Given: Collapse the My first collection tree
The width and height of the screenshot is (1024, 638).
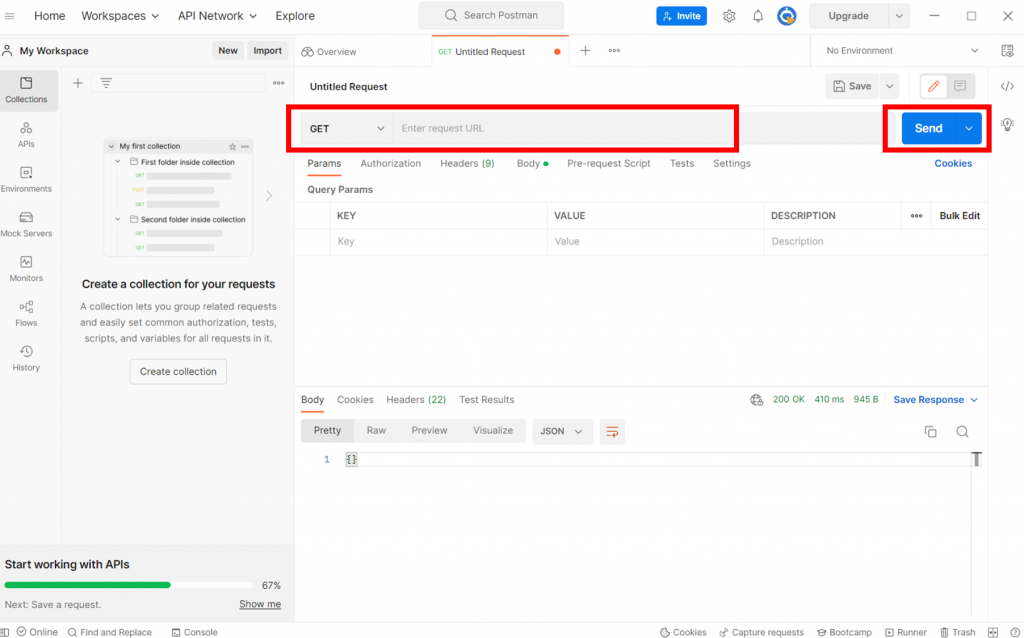Looking at the screenshot, I should (x=112, y=146).
